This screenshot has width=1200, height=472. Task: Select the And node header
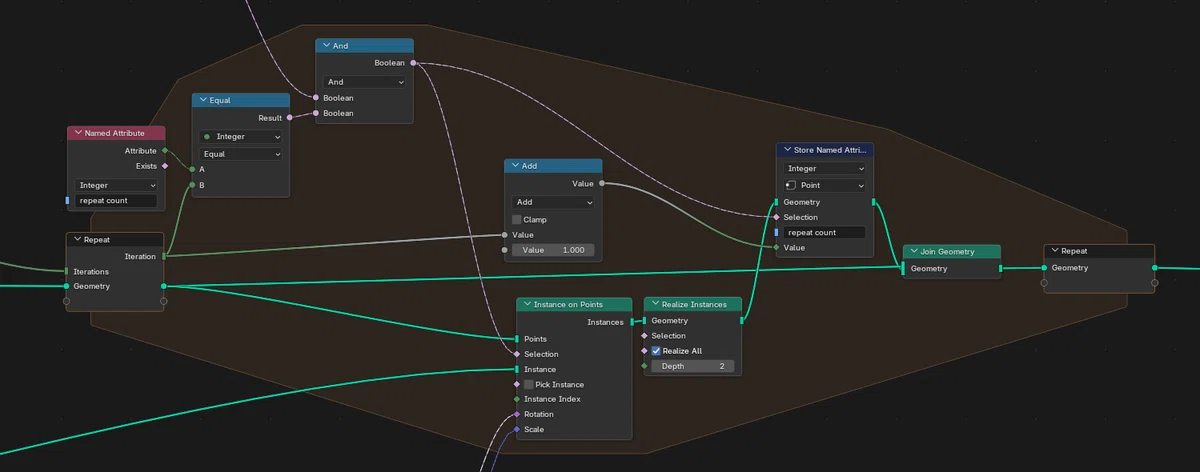click(365, 45)
